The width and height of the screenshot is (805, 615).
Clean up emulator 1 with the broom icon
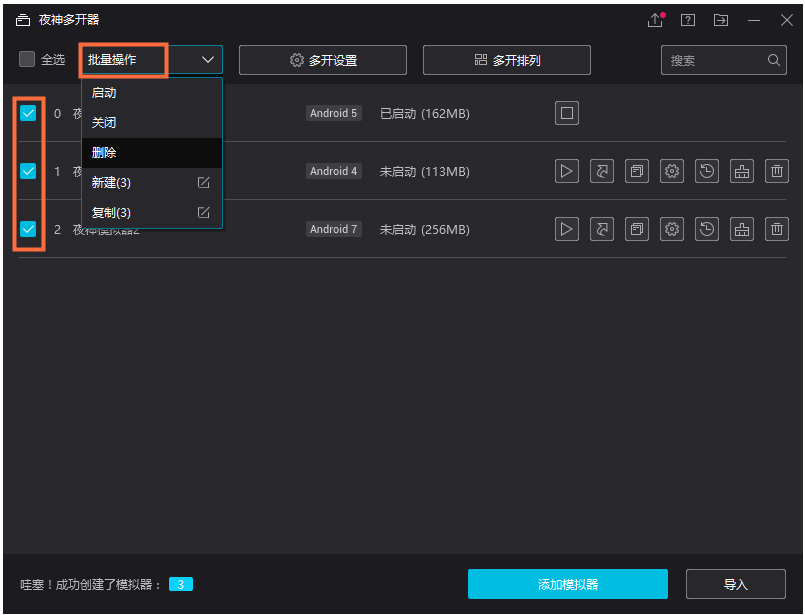[x=742, y=171]
